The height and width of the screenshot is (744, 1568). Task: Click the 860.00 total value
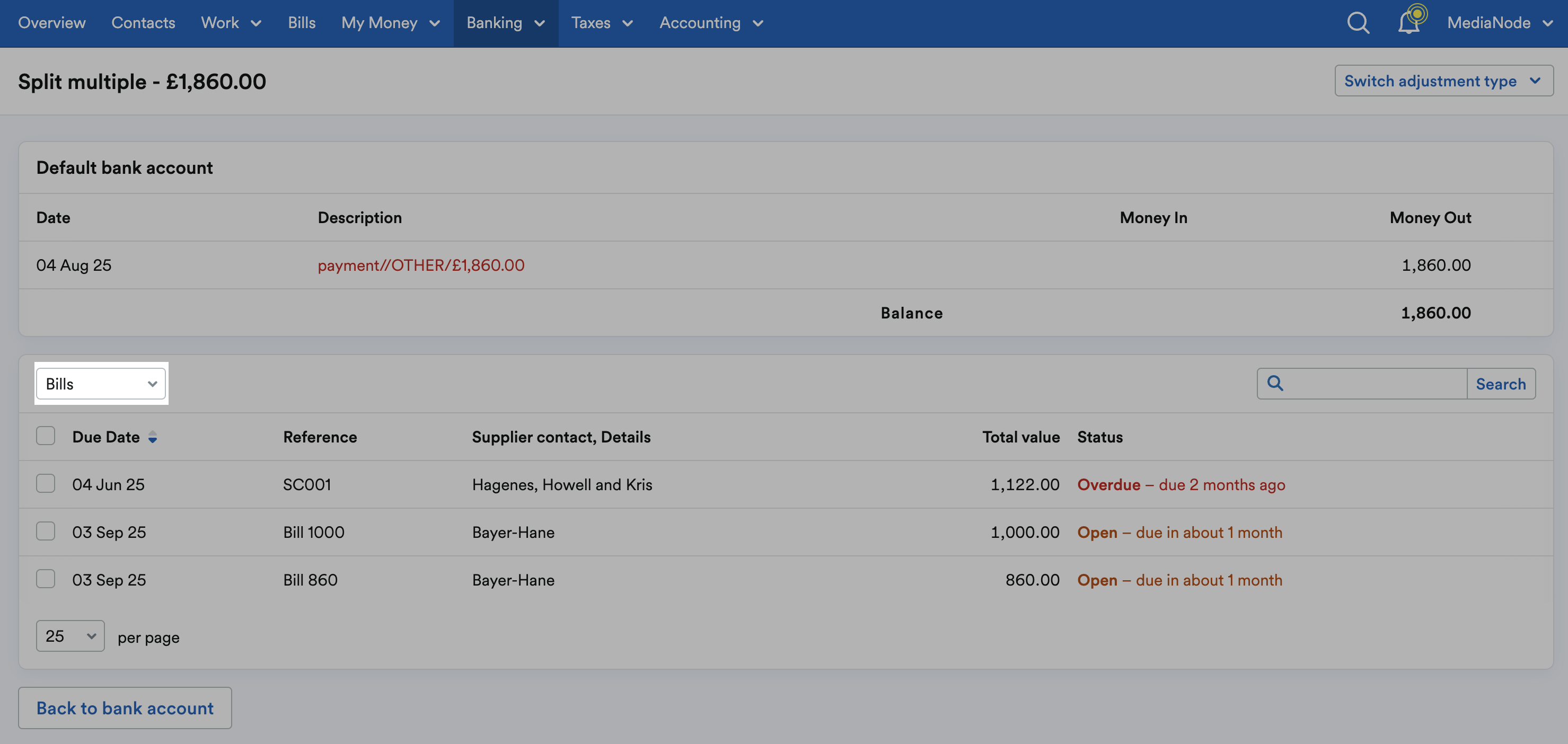pyautogui.click(x=1033, y=580)
